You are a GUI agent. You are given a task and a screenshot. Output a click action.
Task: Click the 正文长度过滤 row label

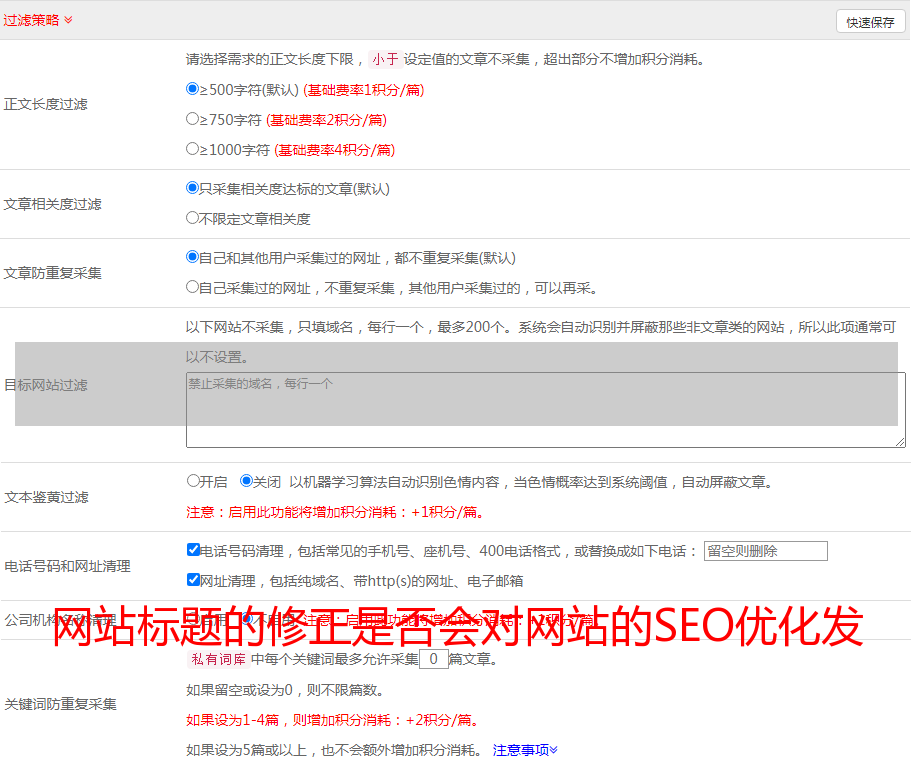(45, 104)
